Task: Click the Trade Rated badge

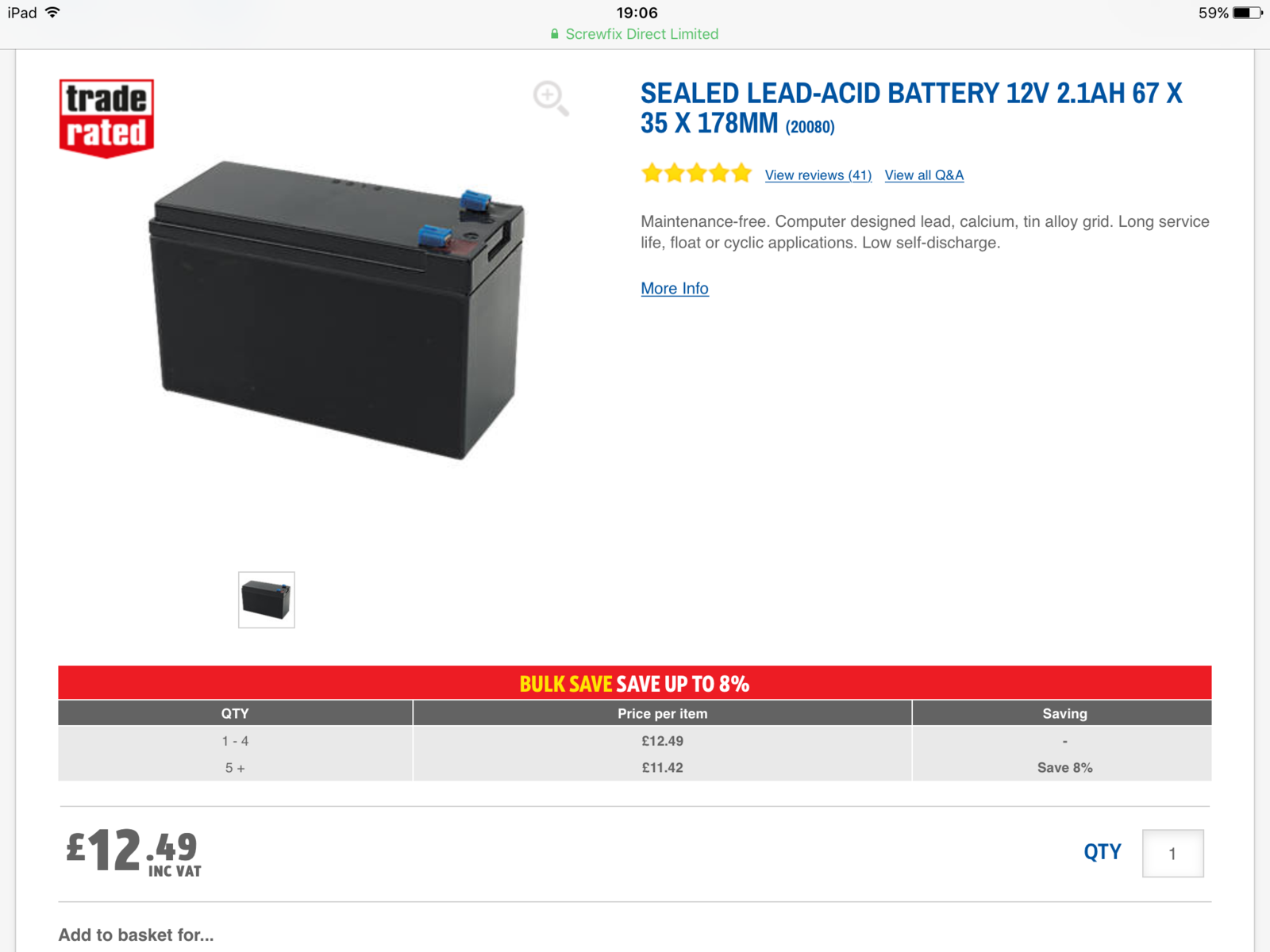Action: coord(106,117)
